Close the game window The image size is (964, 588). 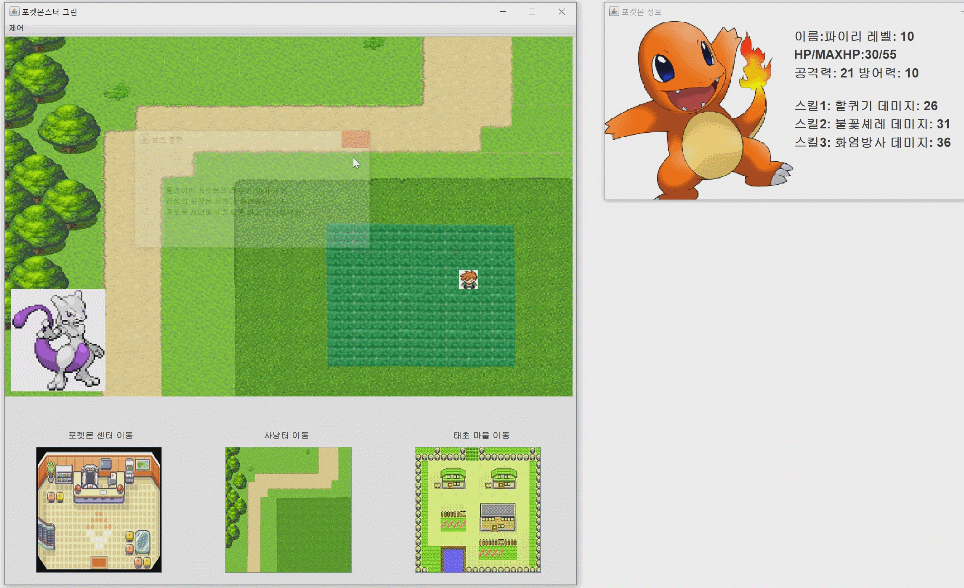[x=561, y=12]
